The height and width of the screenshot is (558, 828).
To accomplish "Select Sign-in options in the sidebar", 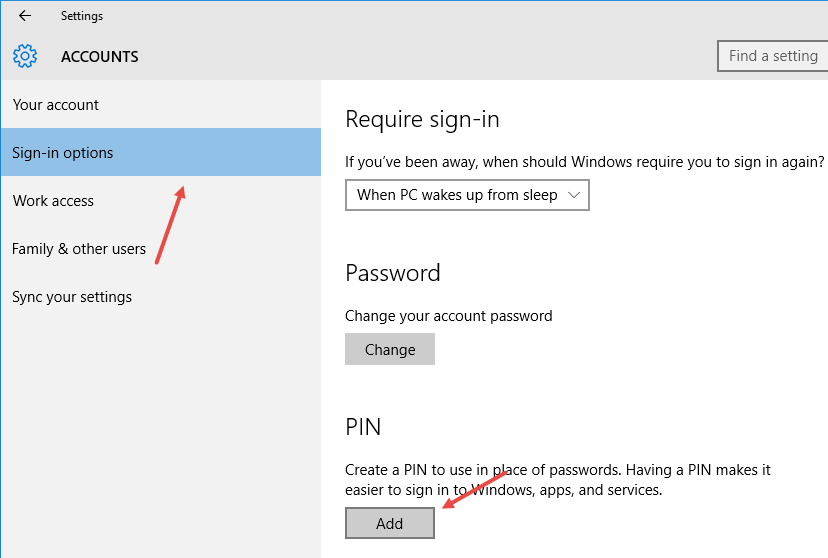I will [x=63, y=153].
